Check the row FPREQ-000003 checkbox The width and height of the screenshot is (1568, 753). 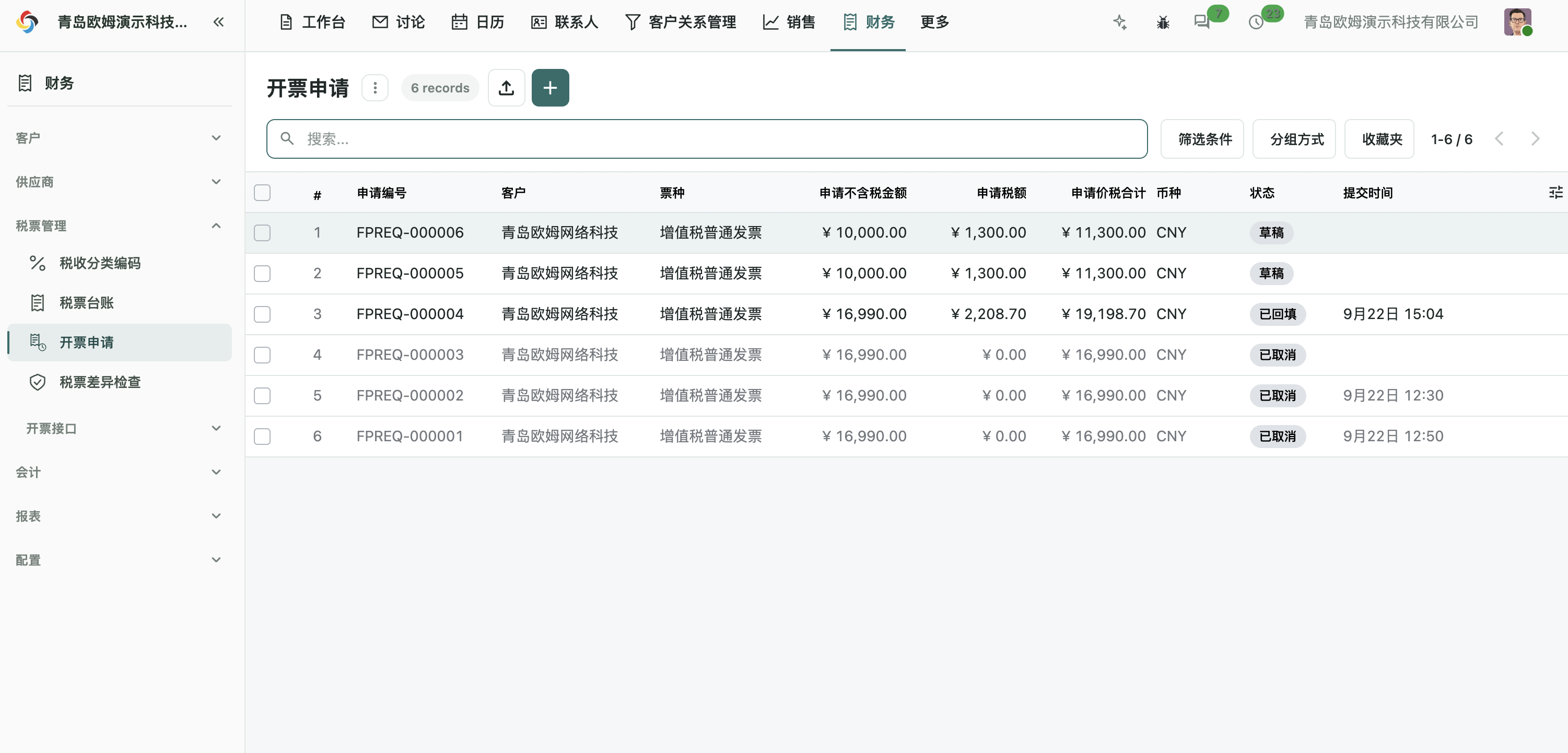click(x=262, y=355)
